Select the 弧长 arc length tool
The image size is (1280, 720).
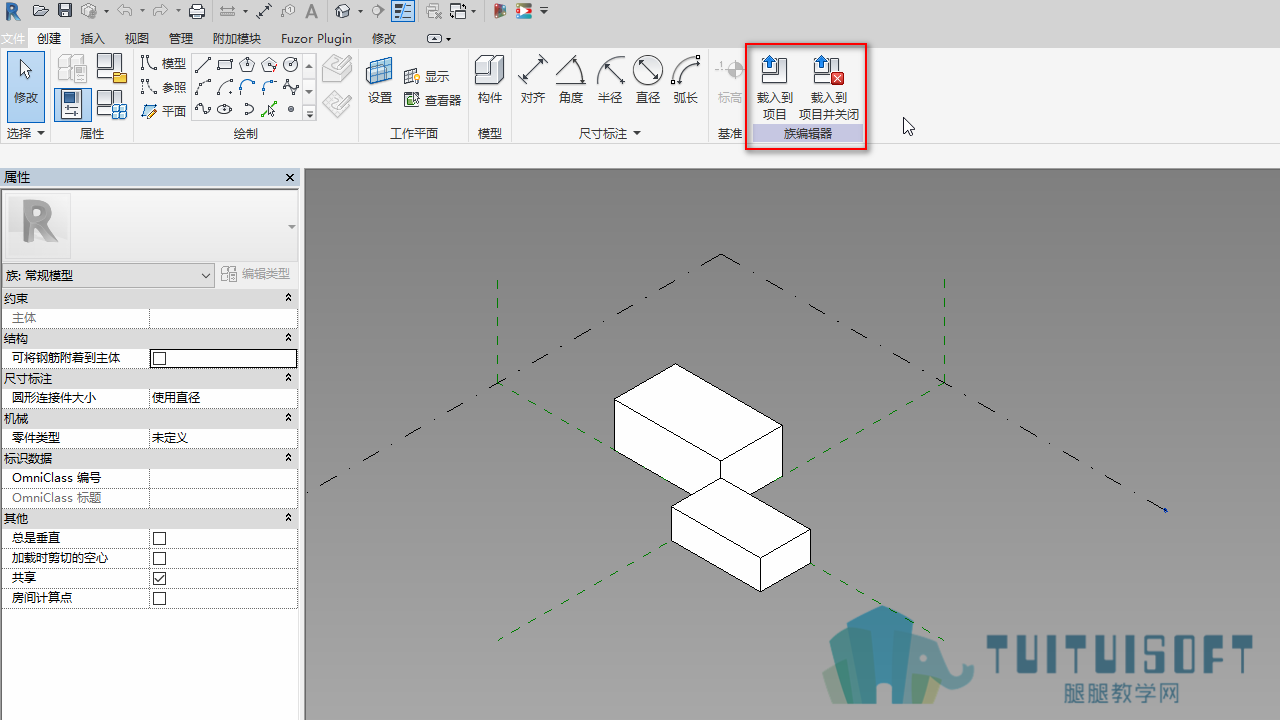(686, 81)
